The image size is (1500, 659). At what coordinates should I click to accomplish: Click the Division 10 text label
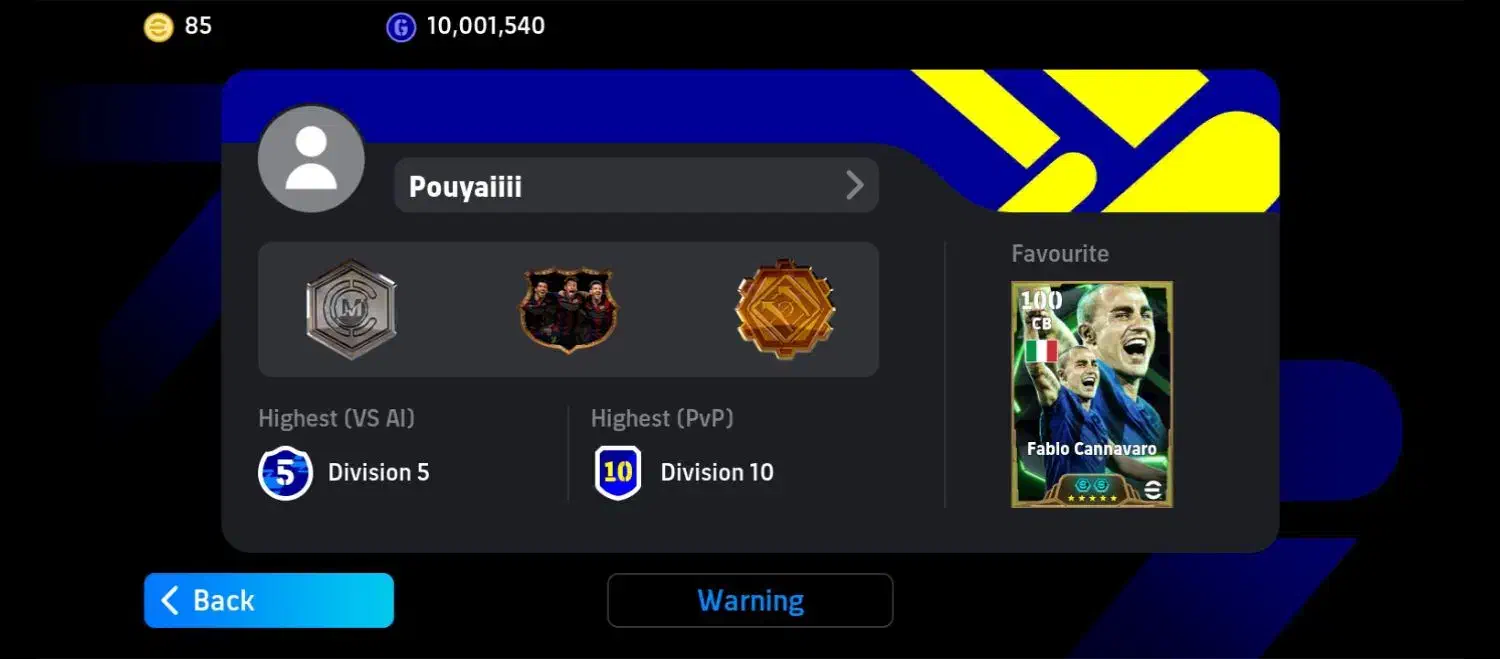[x=717, y=472]
